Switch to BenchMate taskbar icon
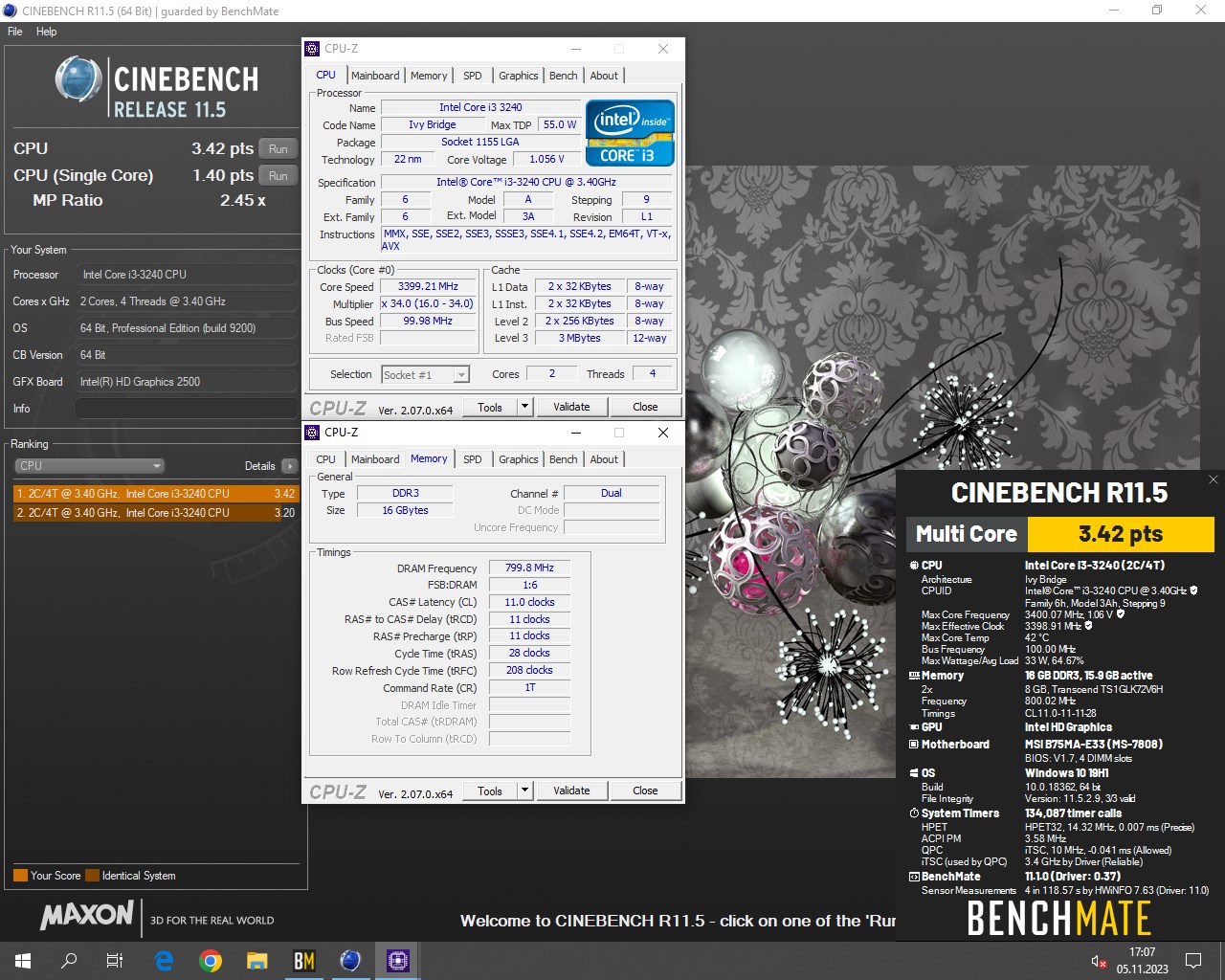Screen dimensions: 1225x980 [x=303, y=961]
